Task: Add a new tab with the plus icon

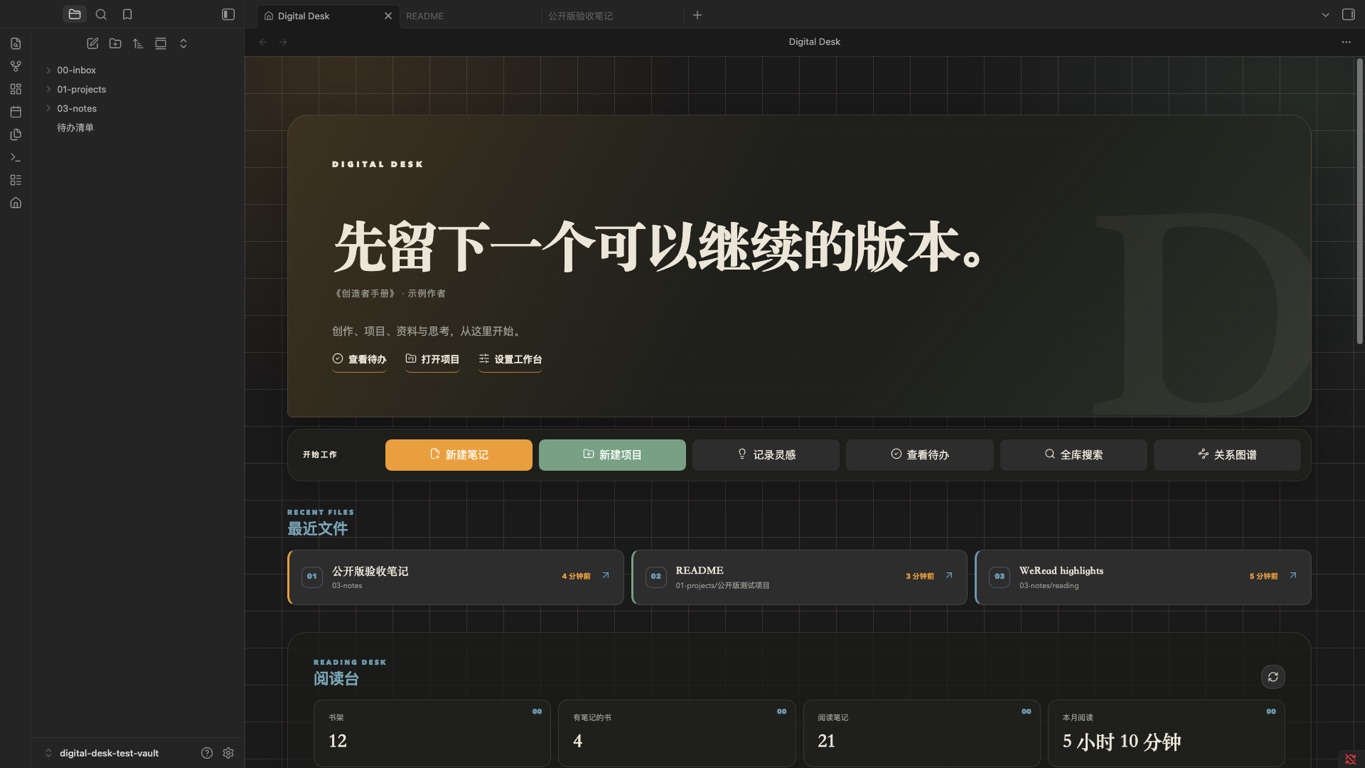Action: point(697,15)
